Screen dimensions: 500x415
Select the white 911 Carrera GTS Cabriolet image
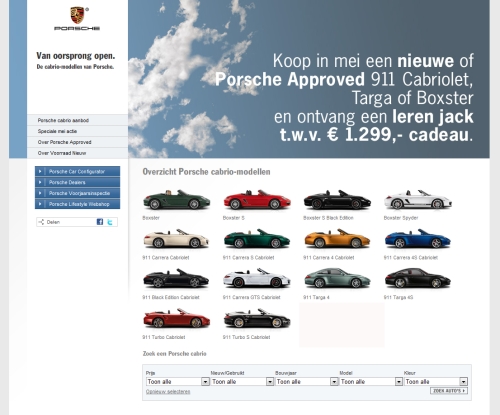point(257,278)
